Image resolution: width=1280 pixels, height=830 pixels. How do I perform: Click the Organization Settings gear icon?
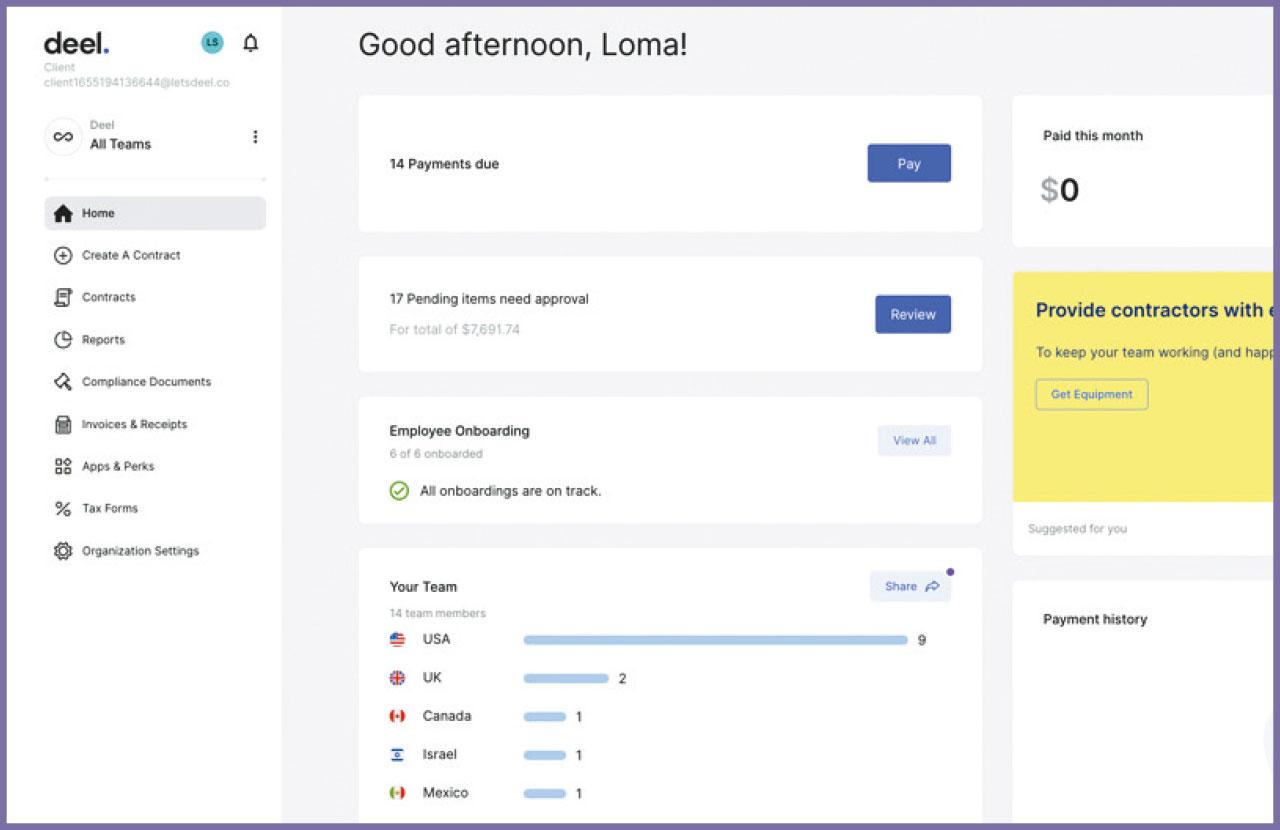tap(63, 551)
